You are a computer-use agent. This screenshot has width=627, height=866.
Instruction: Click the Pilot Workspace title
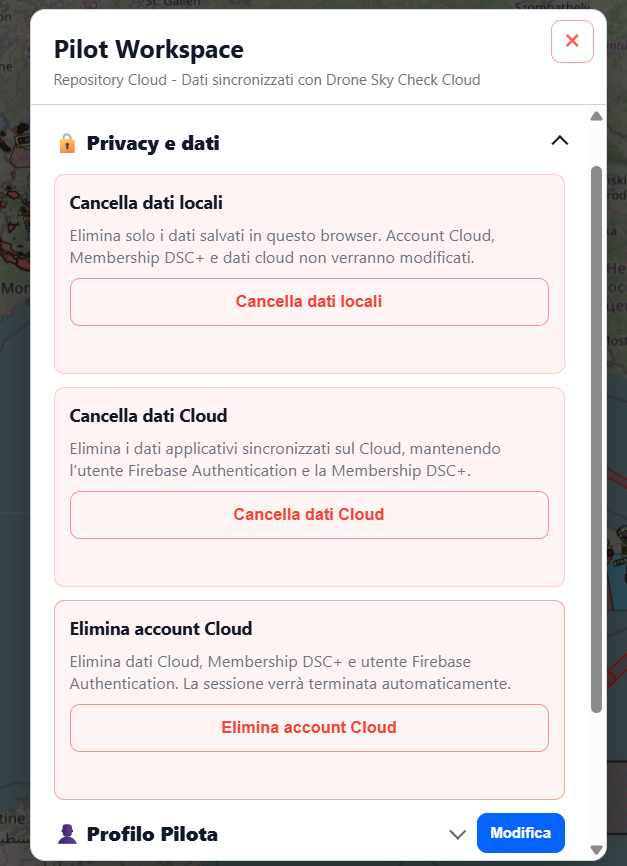click(149, 49)
